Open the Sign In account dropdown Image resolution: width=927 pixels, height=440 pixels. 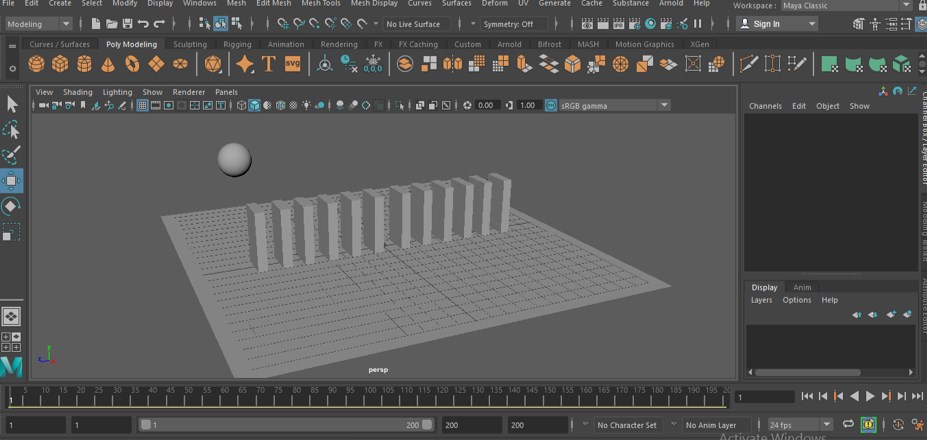pyautogui.click(x=777, y=24)
